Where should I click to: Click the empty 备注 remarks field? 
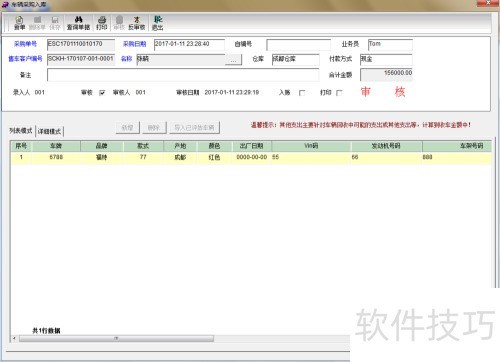183,75
